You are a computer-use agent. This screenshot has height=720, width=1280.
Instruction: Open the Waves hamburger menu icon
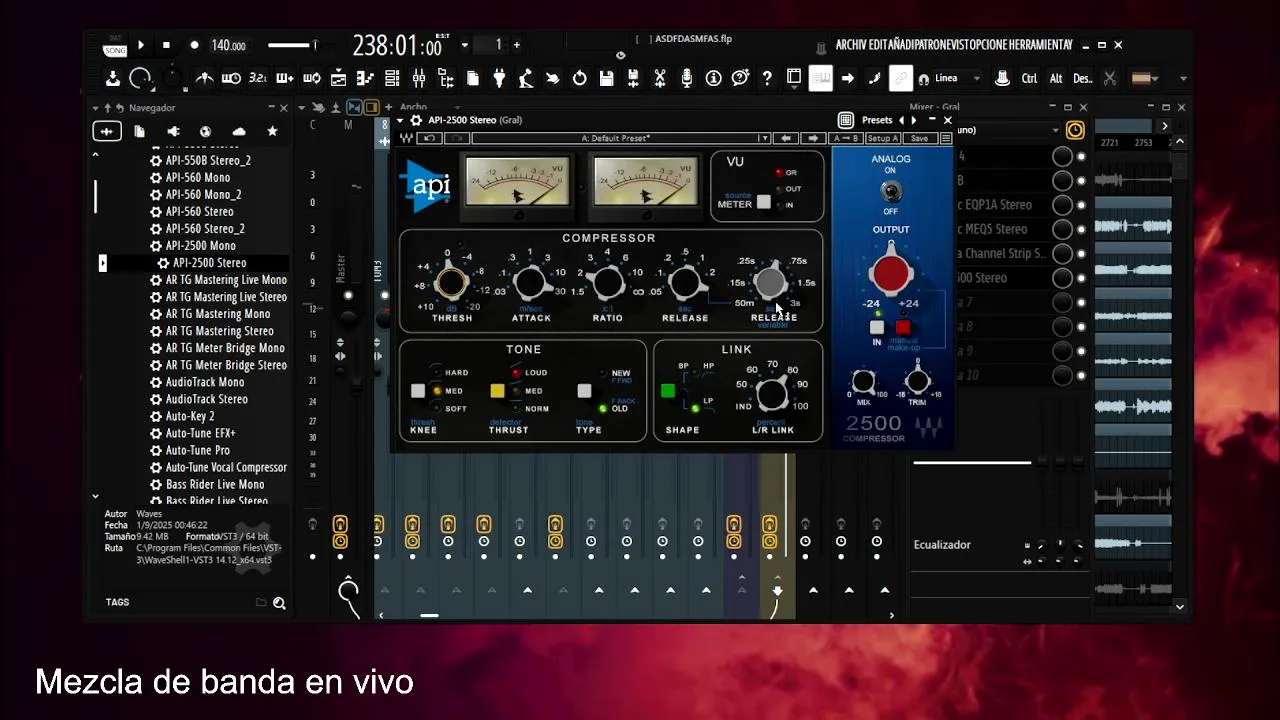click(x=945, y=138)
